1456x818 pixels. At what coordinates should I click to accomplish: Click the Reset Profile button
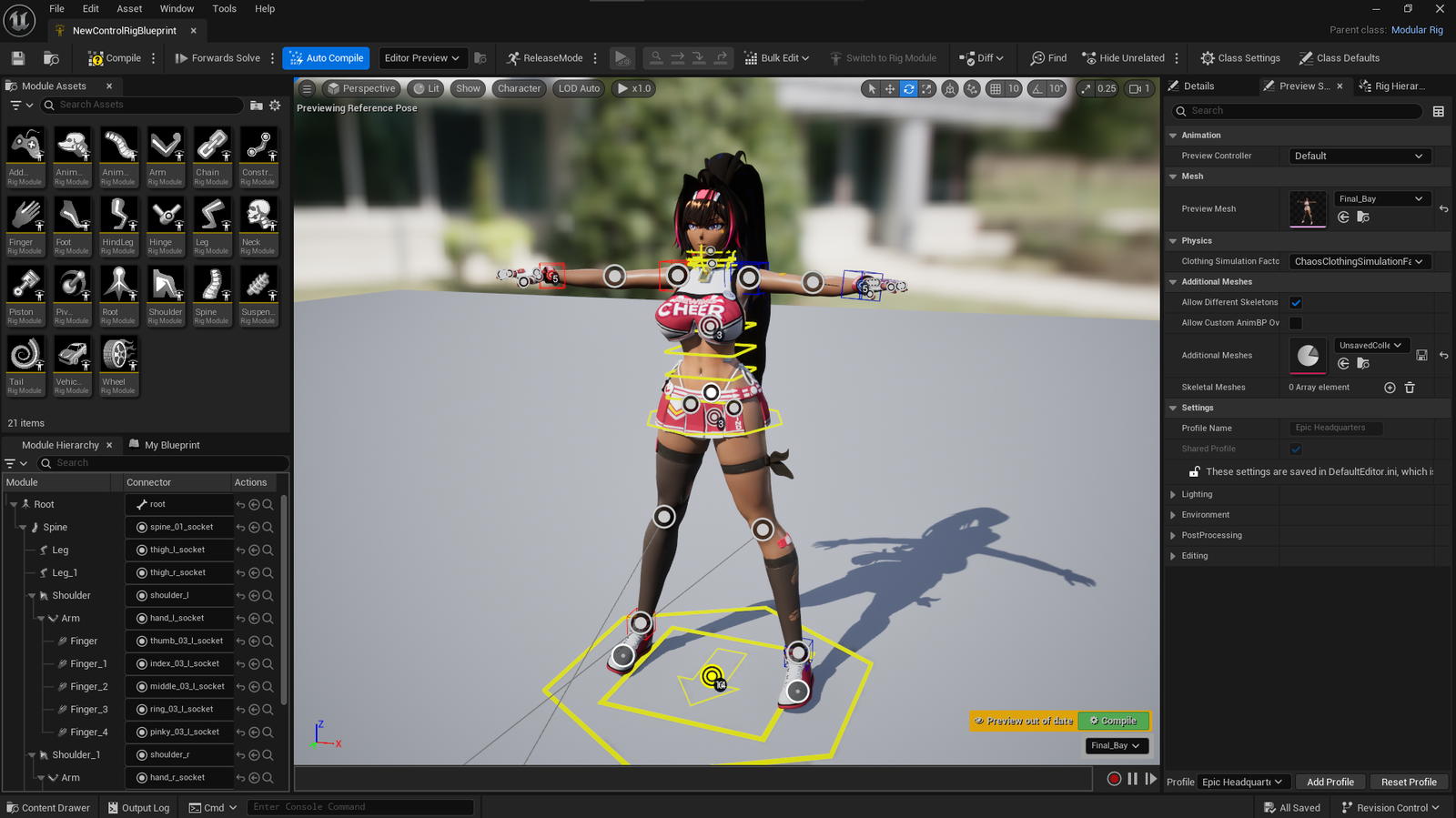(1408, 782)
